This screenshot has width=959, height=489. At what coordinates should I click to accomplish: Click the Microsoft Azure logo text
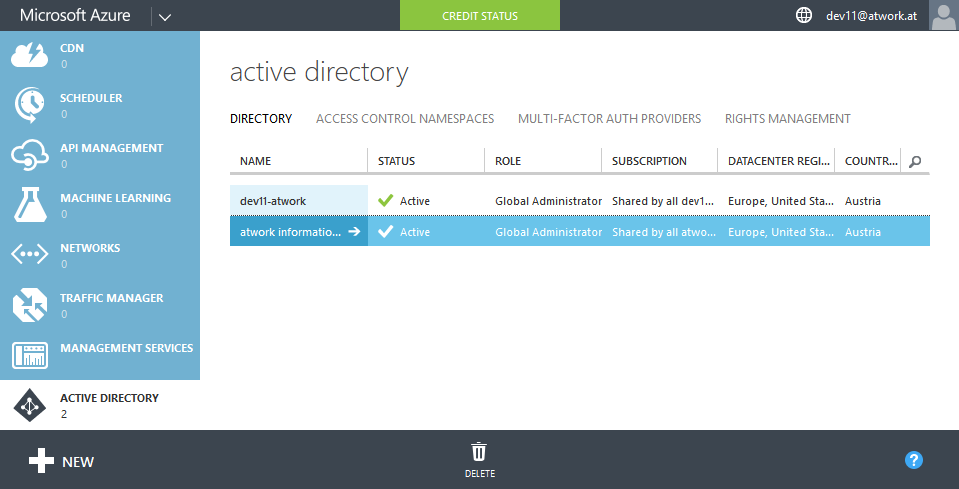[75, 15]
